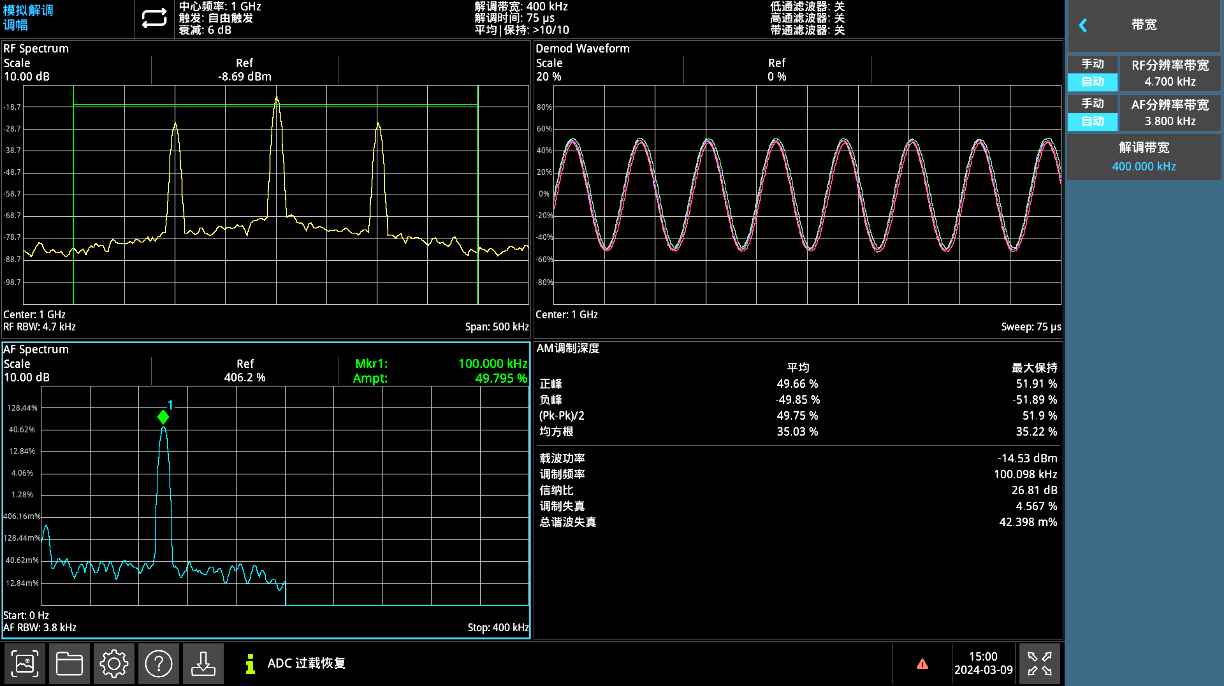1224x686 pixels.
Task: Click the red warning triangle indicator
Action: [x=922, y=663]
